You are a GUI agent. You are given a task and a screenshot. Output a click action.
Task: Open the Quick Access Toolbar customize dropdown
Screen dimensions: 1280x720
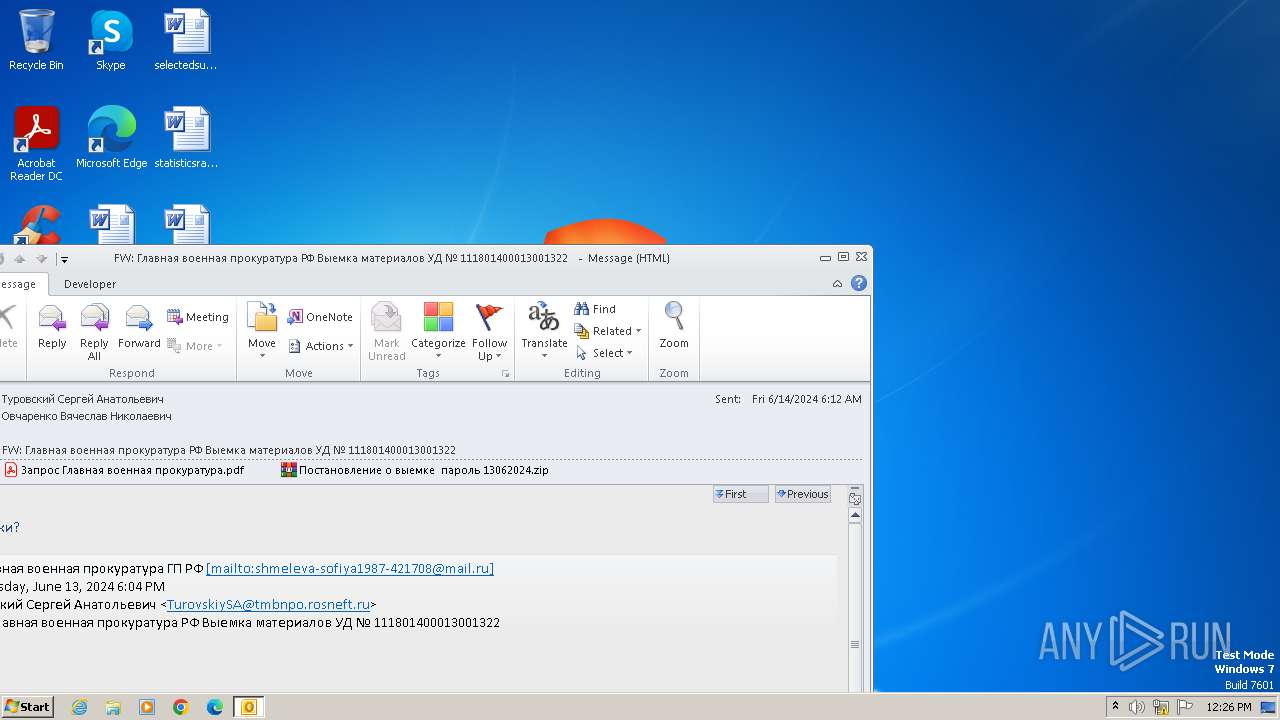[x=64, y=259]
